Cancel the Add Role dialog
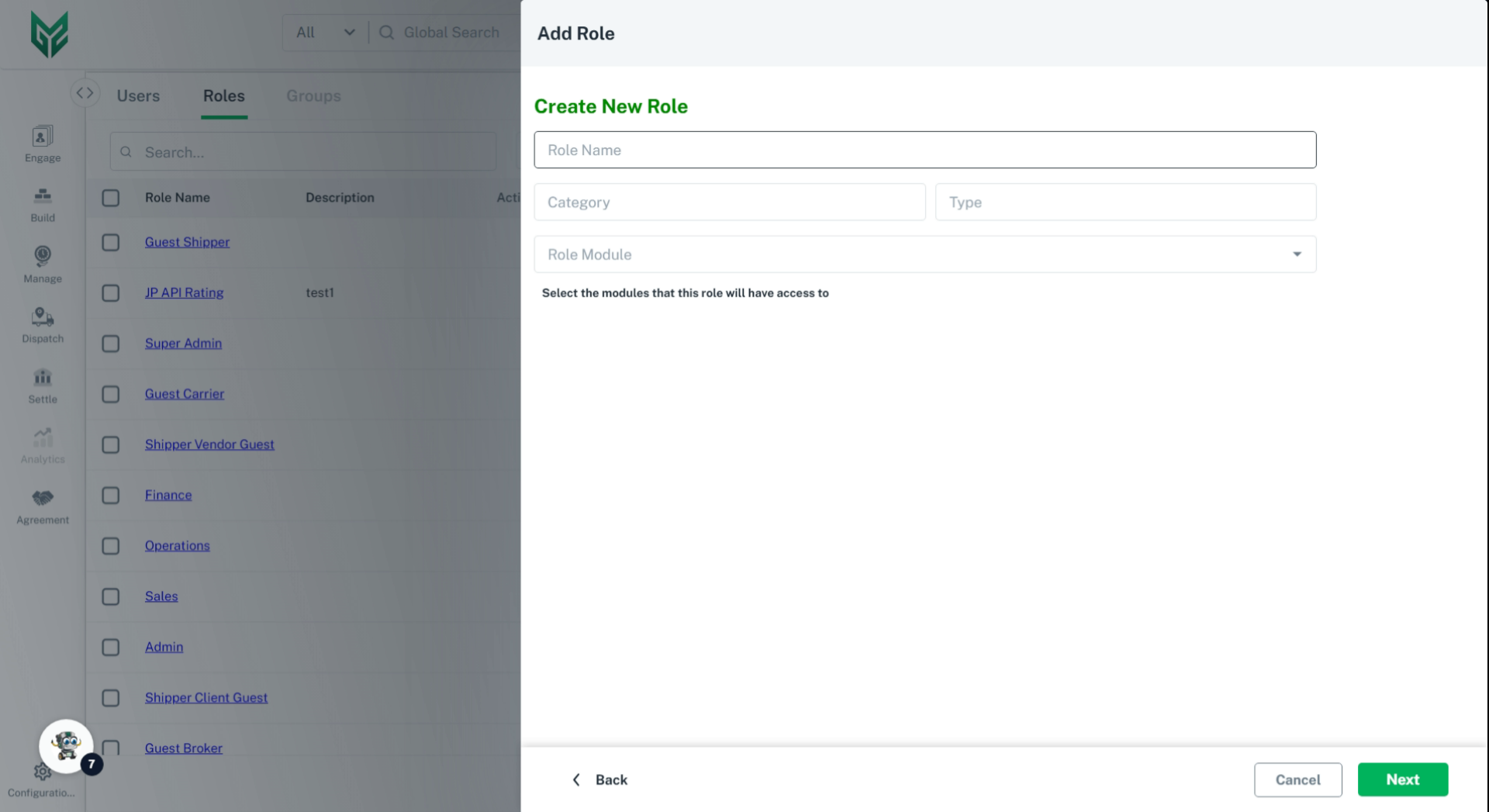The image size is (1489, 812). click(1297, 780)
